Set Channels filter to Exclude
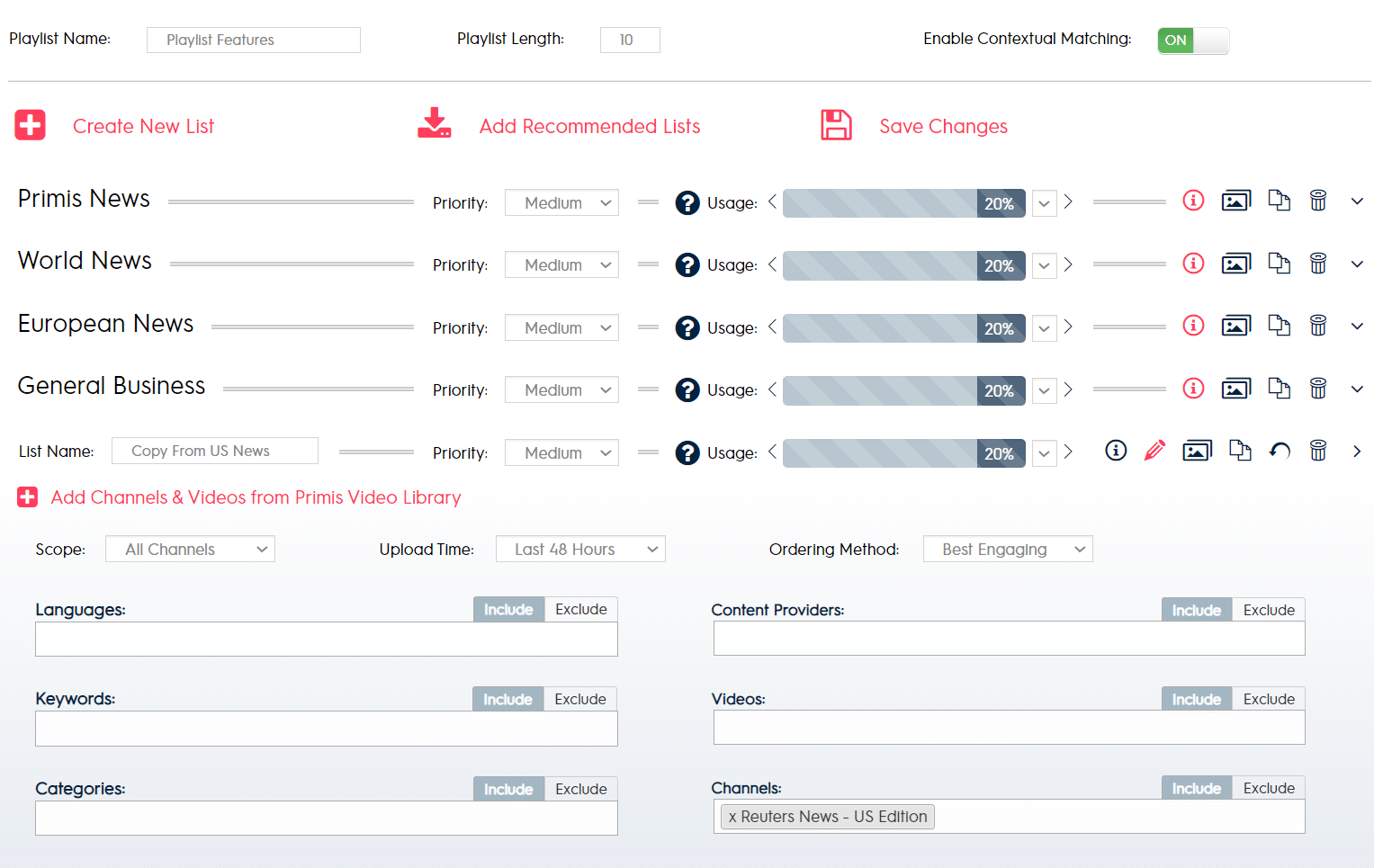The width and height of the screenshot is (1374, 868). [1268, 789]
